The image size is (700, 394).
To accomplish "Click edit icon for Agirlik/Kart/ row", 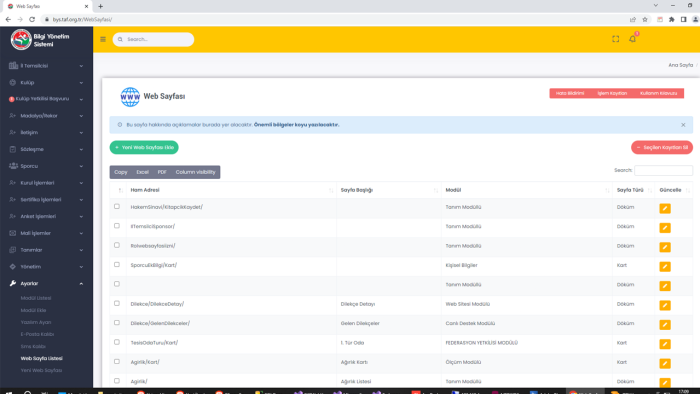I will [x=665, y=364].
